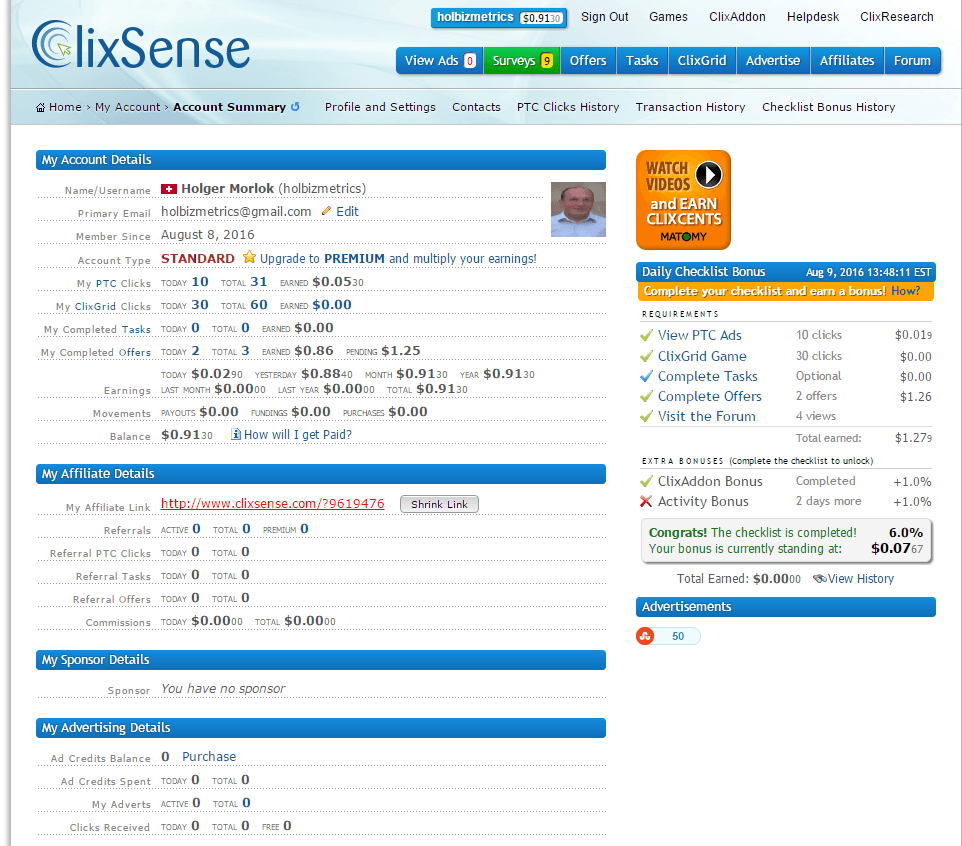
Task: Click the green check beside View PTC Ads
Action: 646,335
